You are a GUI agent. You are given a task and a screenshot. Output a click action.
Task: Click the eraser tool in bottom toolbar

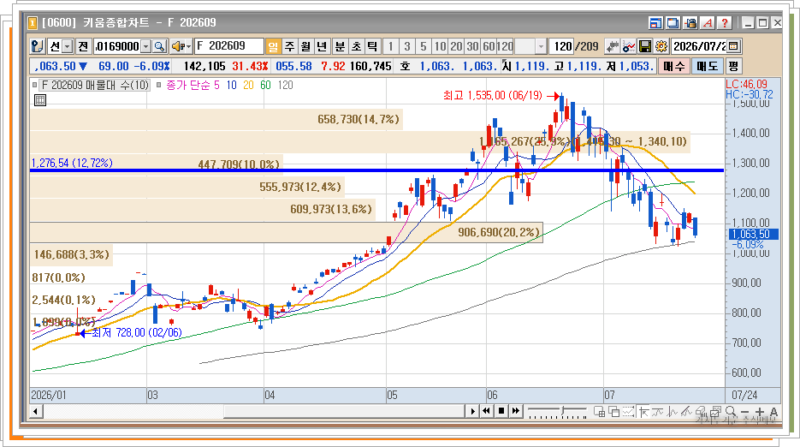pyautogui.click(x=702, y=411)
